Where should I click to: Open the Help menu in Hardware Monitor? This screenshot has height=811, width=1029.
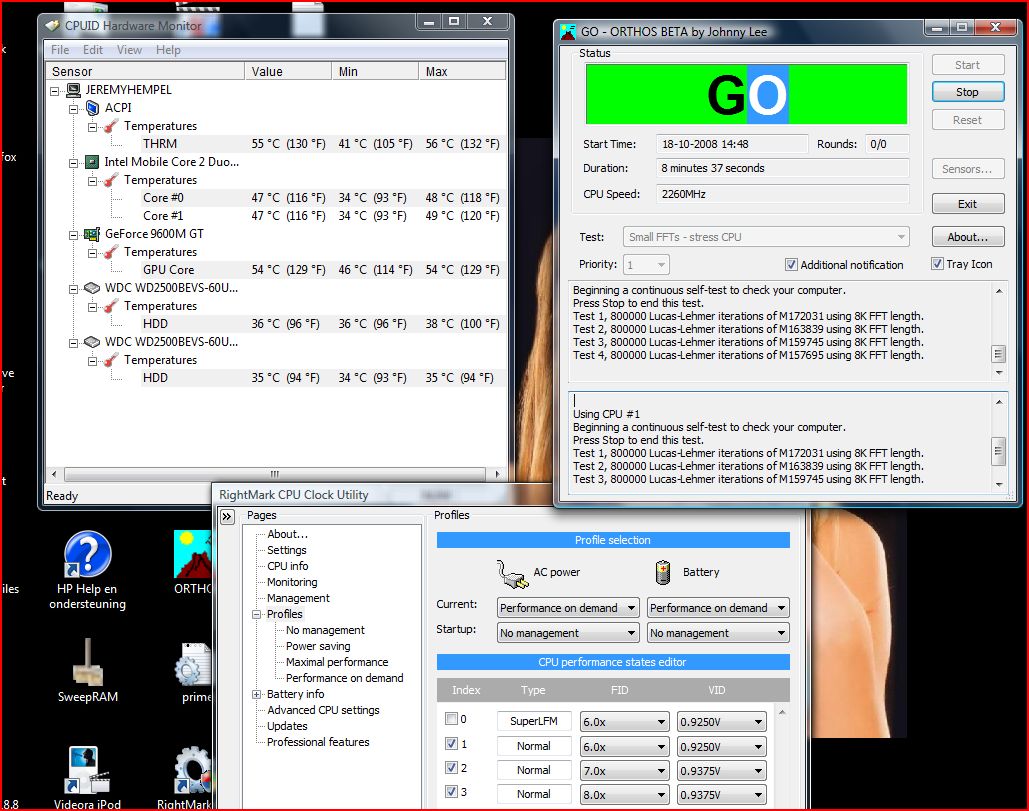[168, 50]
